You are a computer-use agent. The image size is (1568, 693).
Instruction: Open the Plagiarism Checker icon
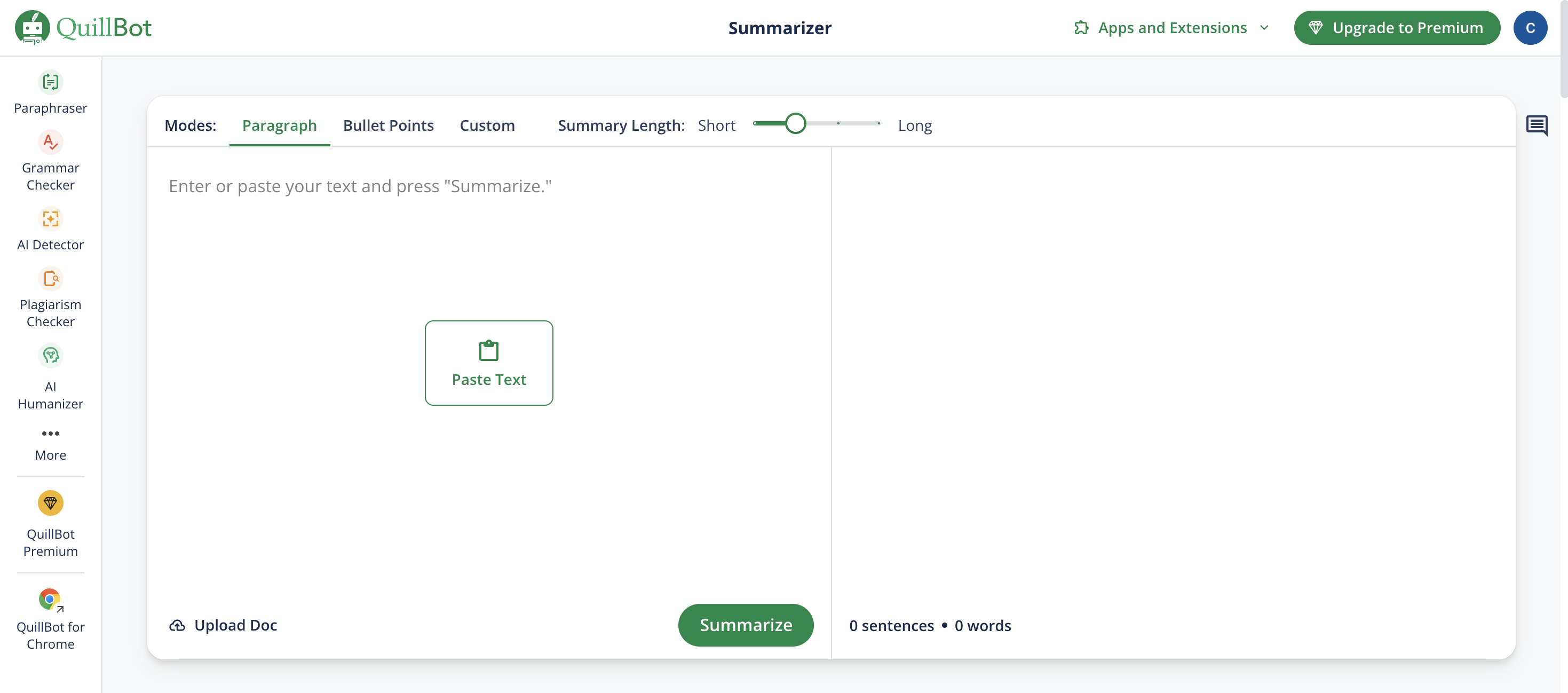[x=51, y=279]
